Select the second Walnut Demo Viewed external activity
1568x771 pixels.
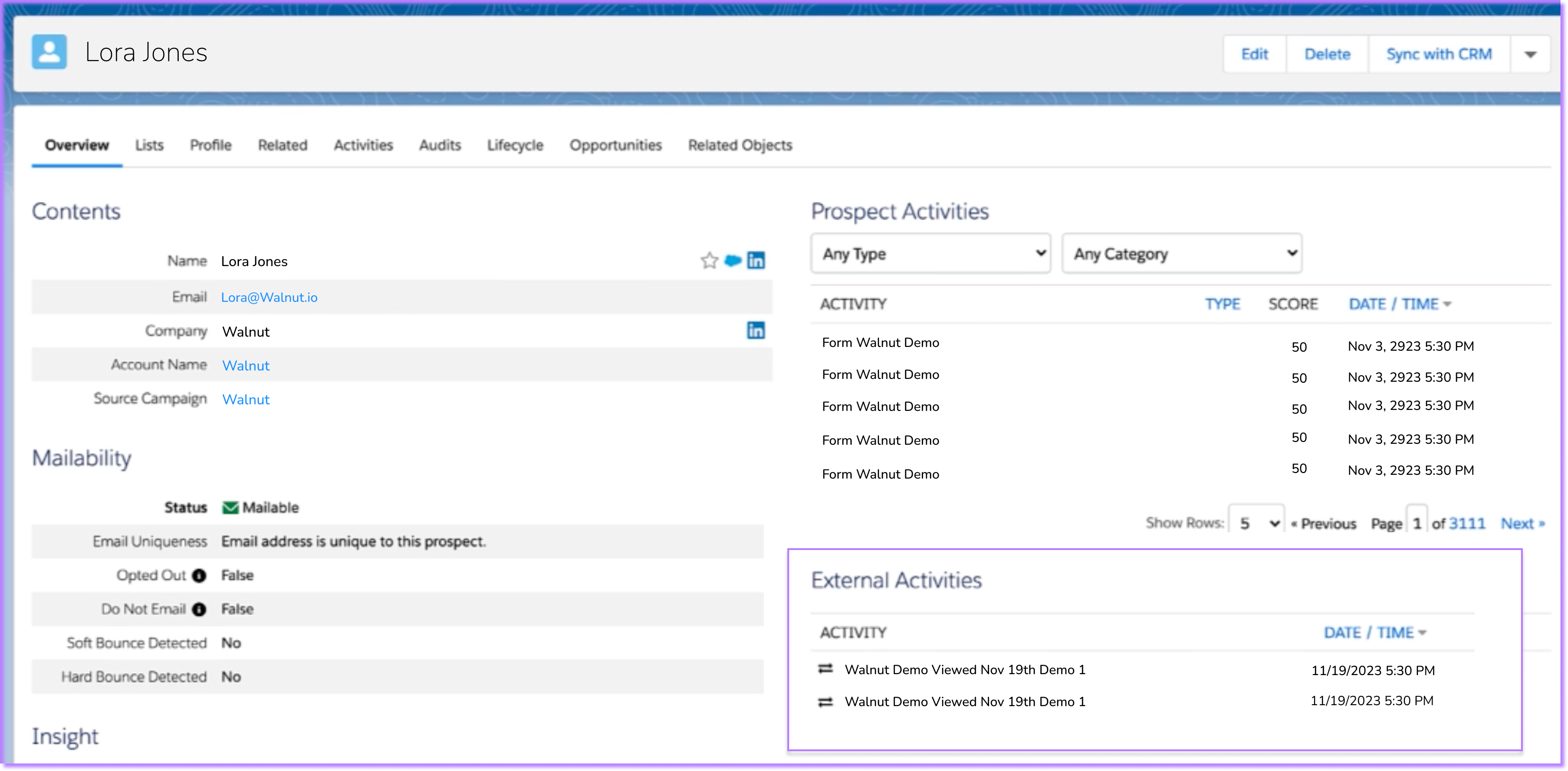[966, 701]
